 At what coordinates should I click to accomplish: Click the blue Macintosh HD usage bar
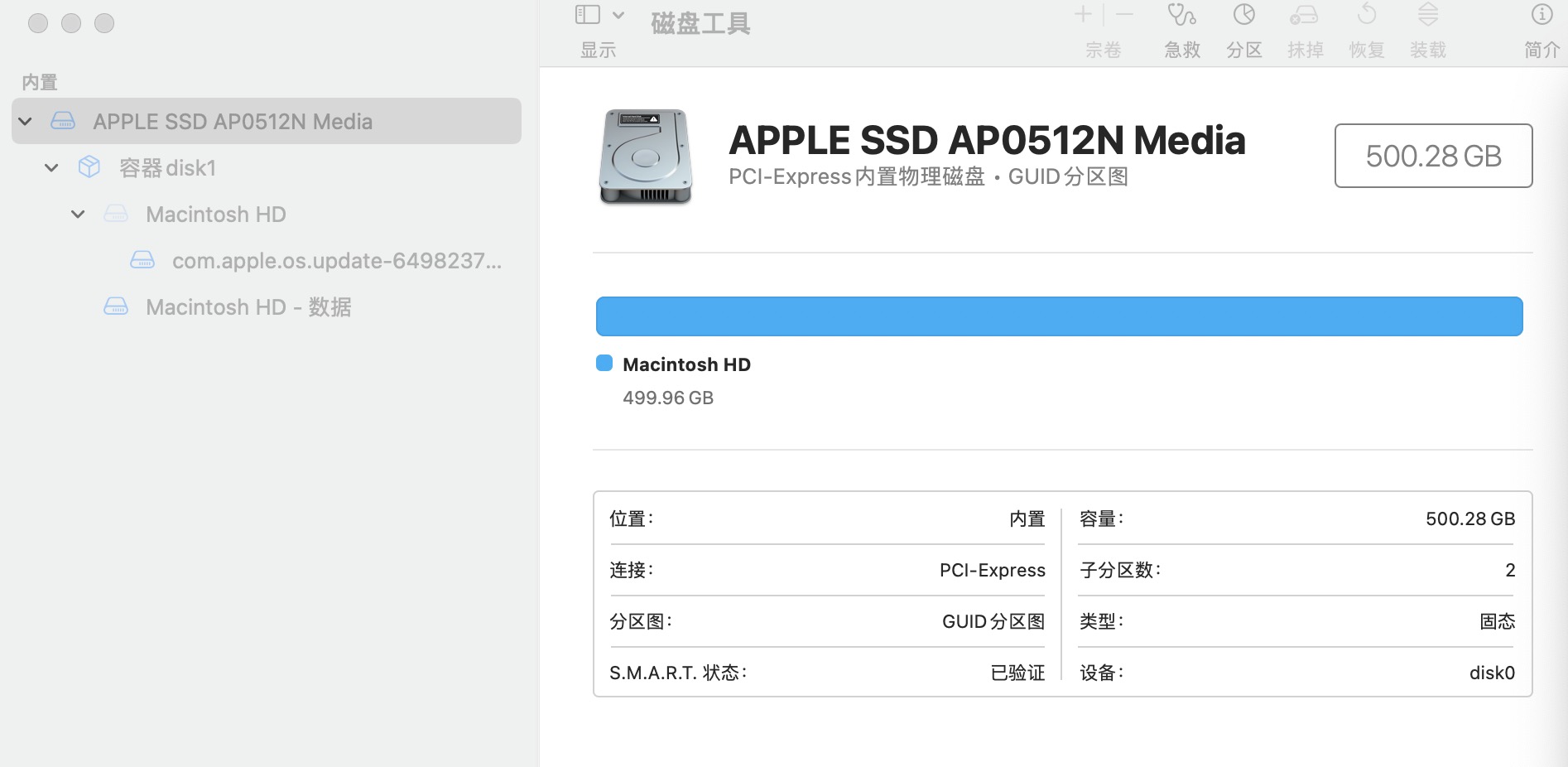tap(1059, 316)
